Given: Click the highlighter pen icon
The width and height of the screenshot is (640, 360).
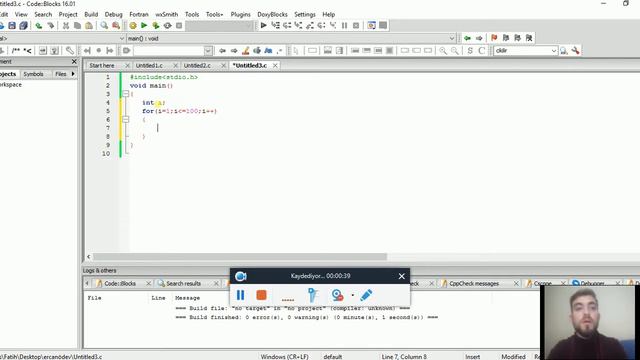Looking at the screenshot, I should click(245, 51).
